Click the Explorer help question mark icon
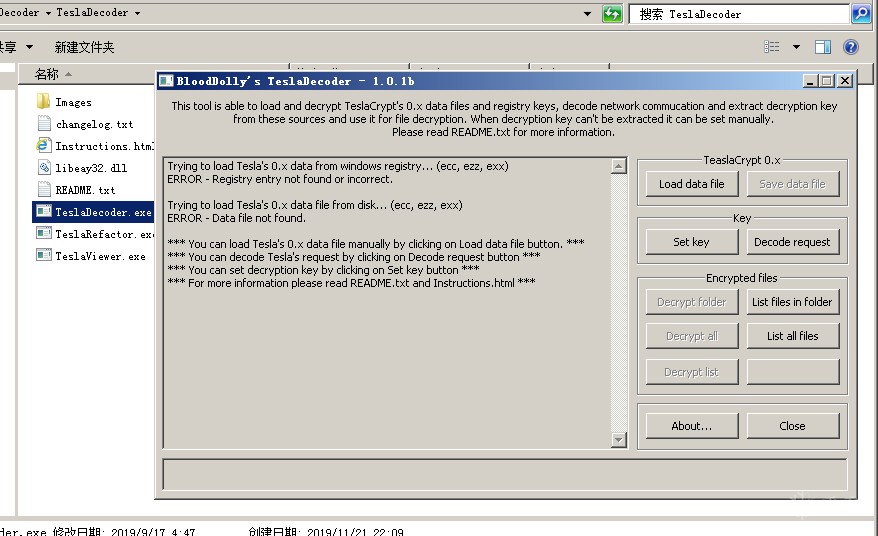The image size is (878, 536). [x=851, y=47]
